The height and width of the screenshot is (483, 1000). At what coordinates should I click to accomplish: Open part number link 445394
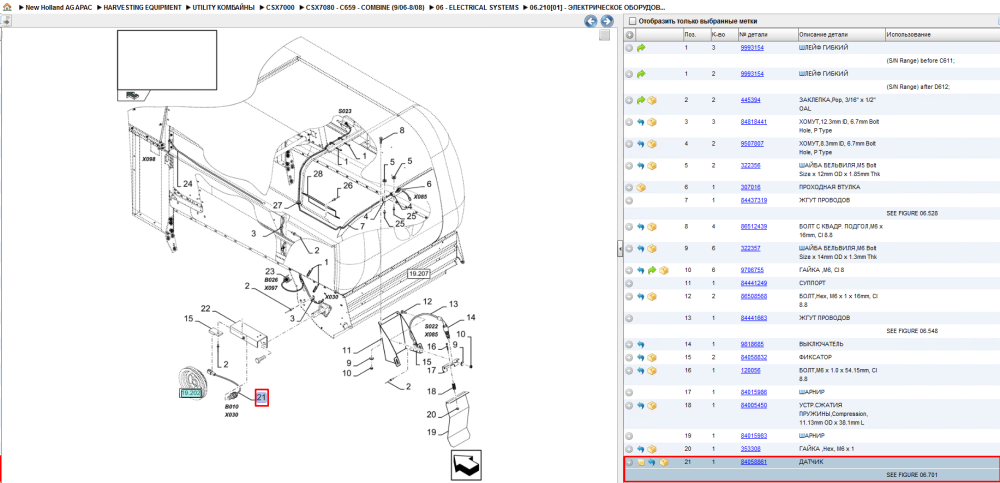click(750, 100)
